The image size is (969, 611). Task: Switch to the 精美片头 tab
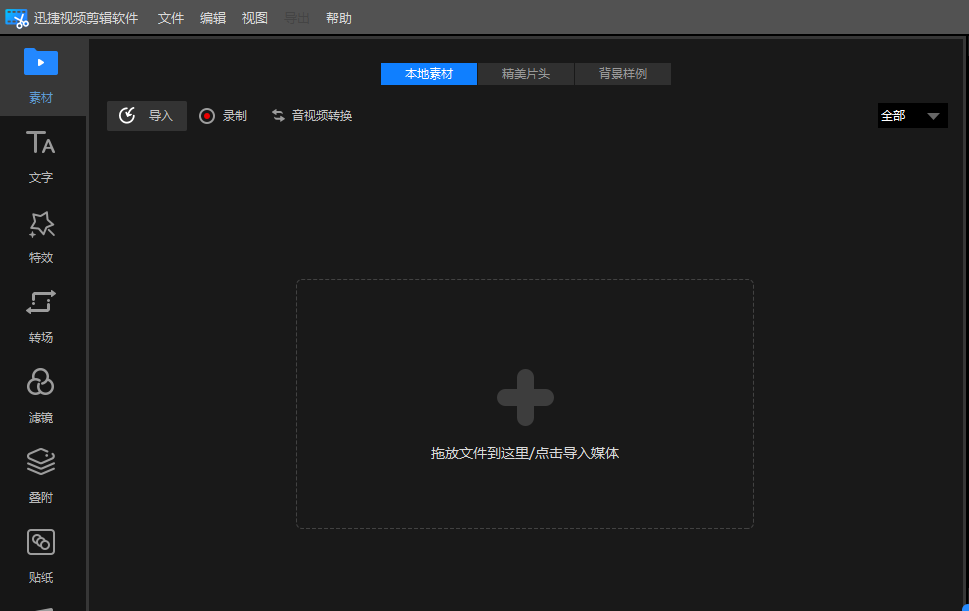pos(526,74)
